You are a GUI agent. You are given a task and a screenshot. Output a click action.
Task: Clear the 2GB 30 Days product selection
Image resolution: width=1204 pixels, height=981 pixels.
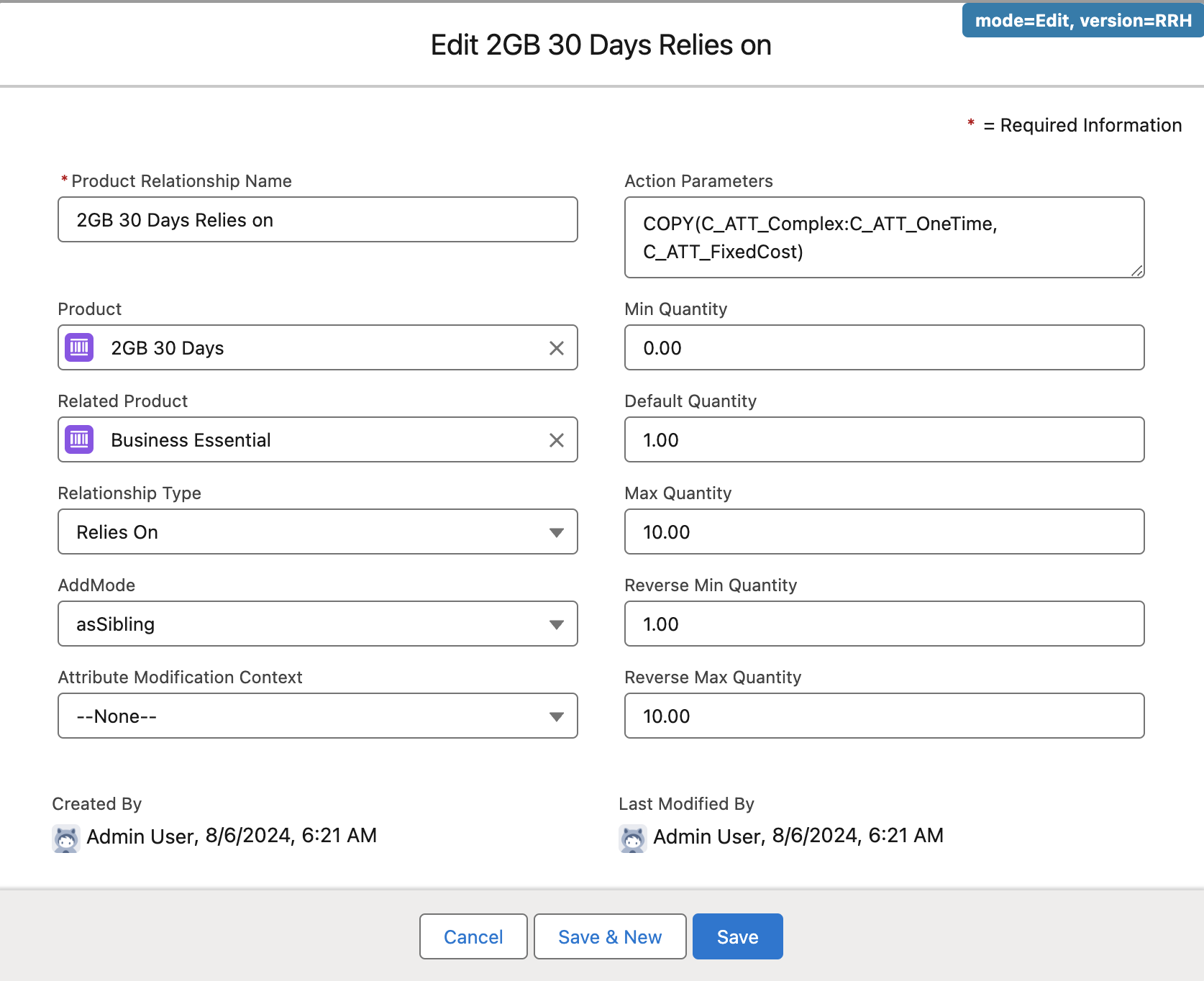557,348
